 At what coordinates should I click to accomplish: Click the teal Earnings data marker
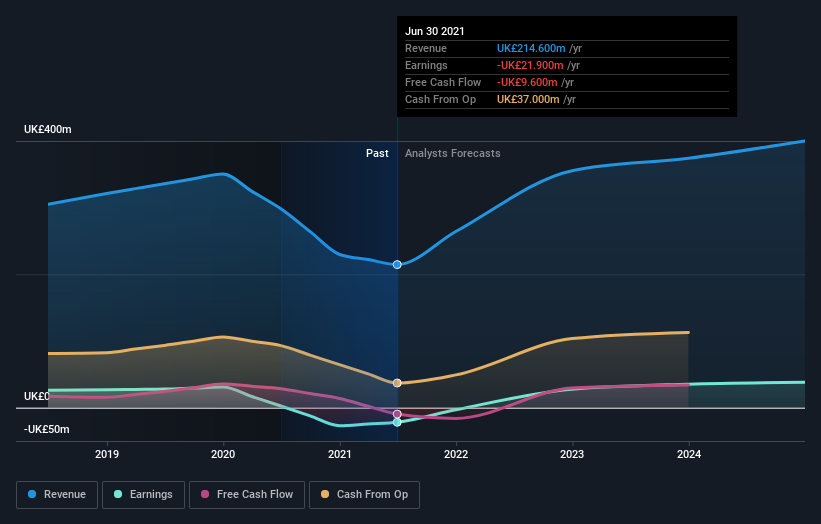tap(397, 422)
